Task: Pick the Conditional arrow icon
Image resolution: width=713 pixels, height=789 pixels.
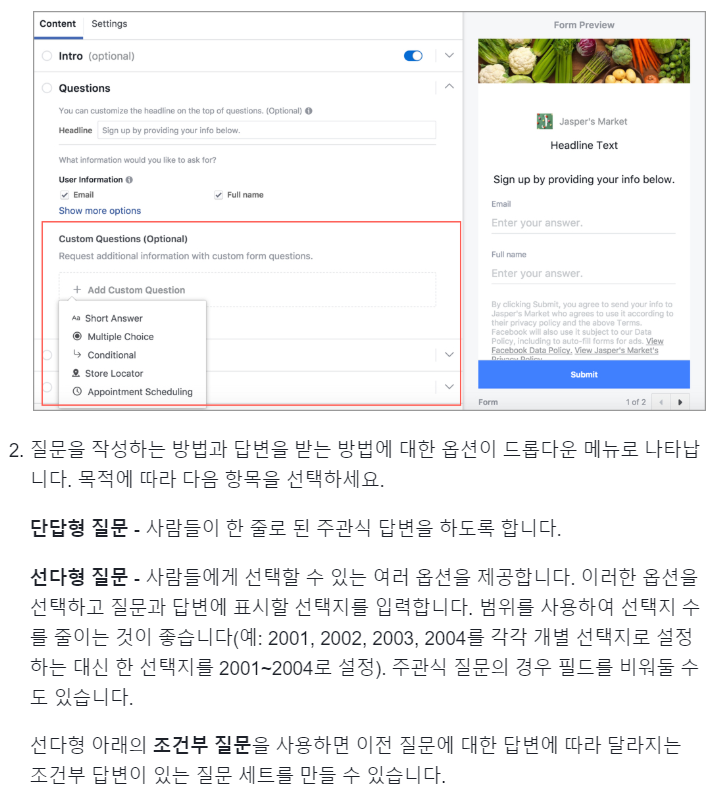Action: [77, 354]
